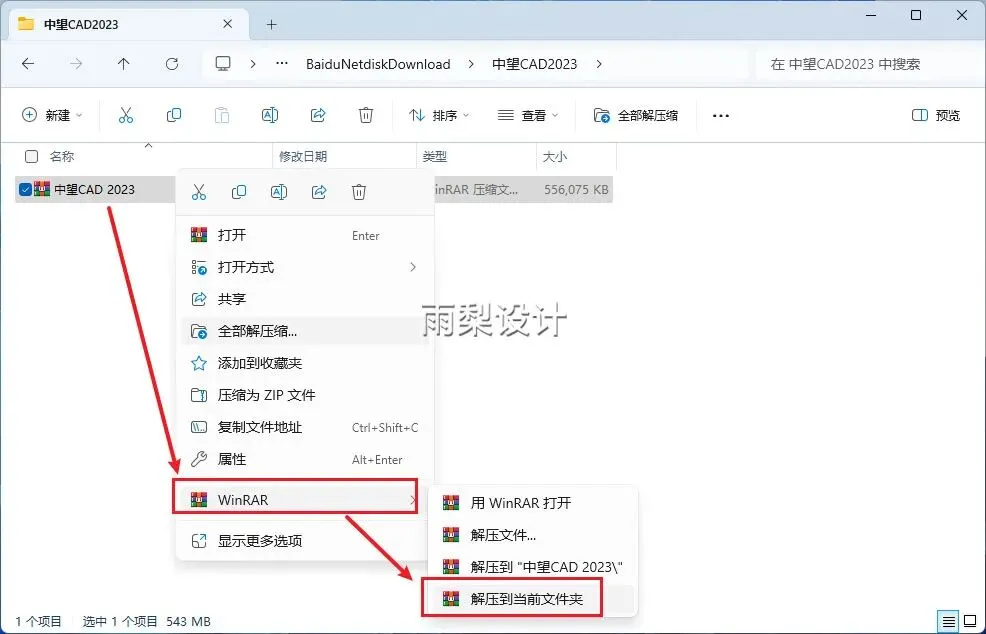Open a new tab with the plus button
The width and height of the screenshot is (986, 634).
pos(272,25)
